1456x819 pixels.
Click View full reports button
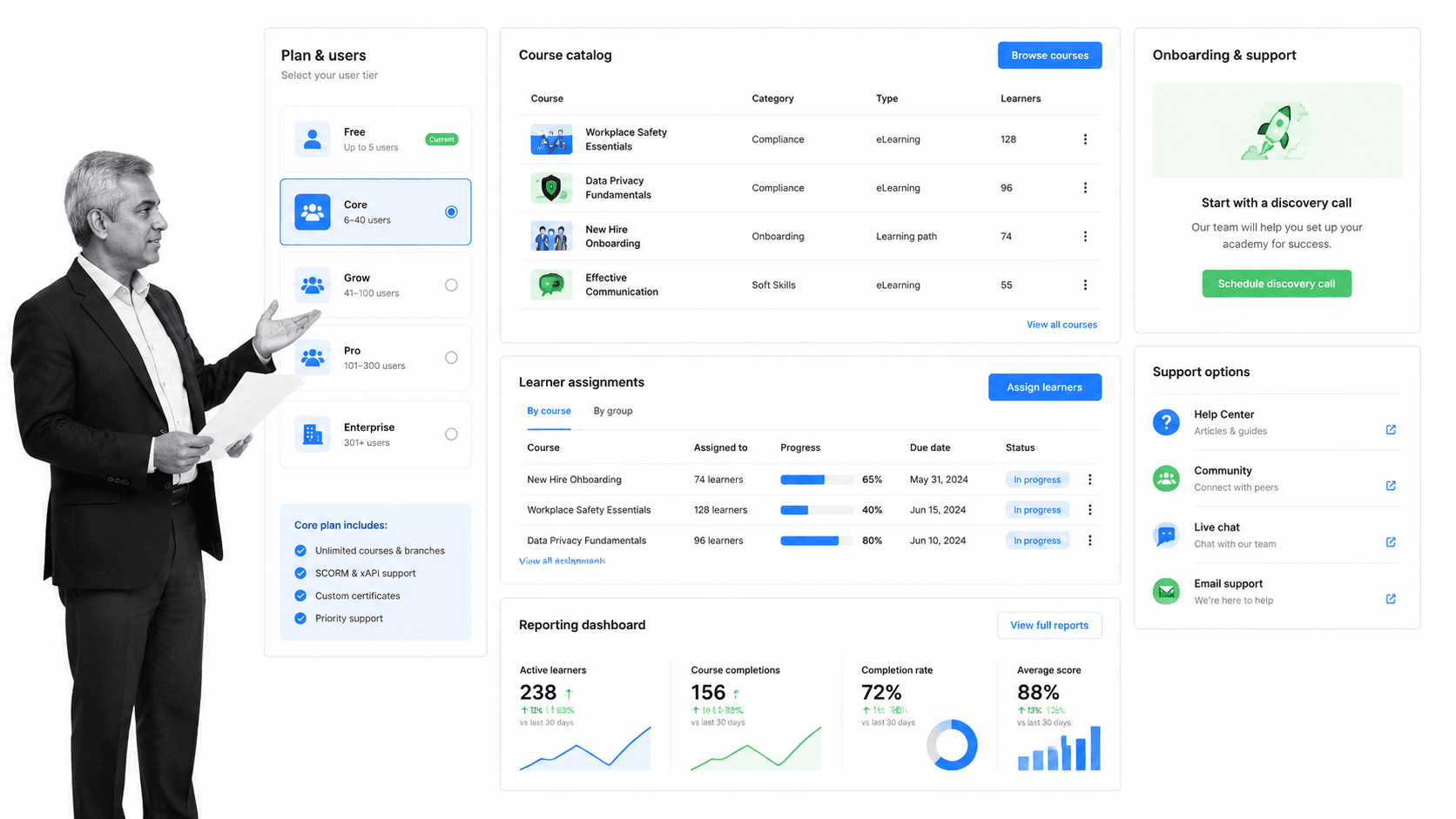pyautogui.click(x=1048, y=625)
